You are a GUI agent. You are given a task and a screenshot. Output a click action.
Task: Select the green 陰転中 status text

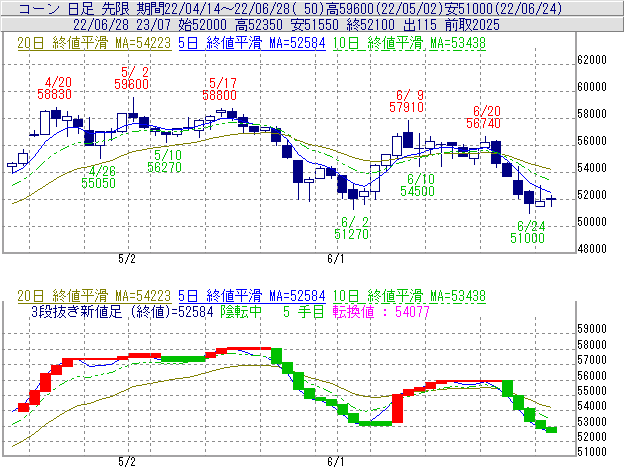241,311
